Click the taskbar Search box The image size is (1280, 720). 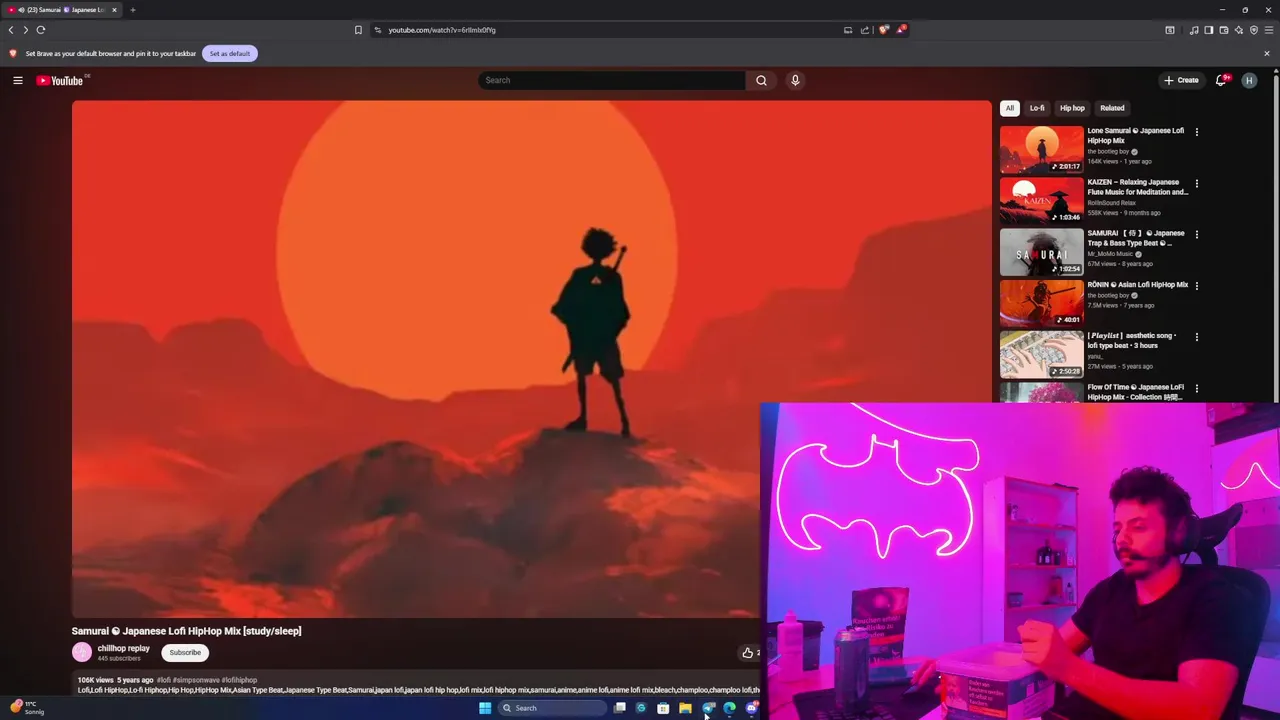coord(552,708)
